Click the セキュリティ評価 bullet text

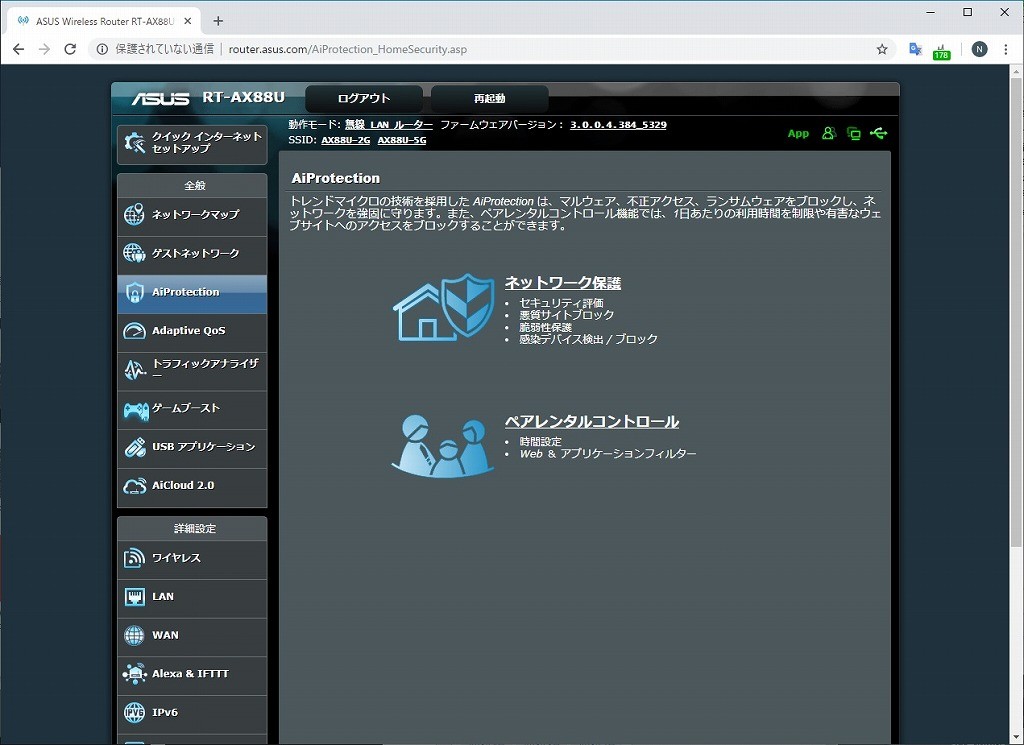pos(561,303)
